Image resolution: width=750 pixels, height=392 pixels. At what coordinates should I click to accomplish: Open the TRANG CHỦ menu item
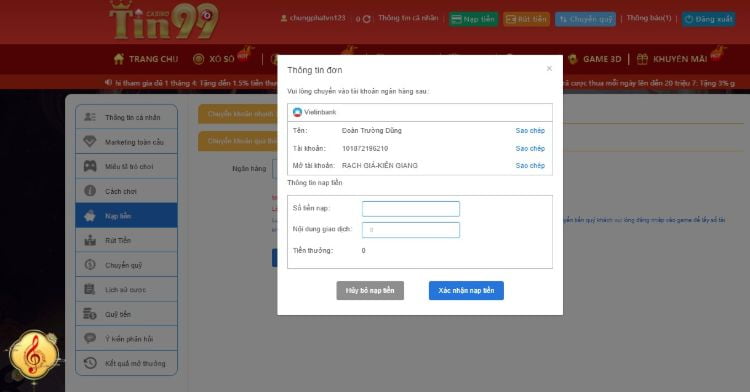146,59
